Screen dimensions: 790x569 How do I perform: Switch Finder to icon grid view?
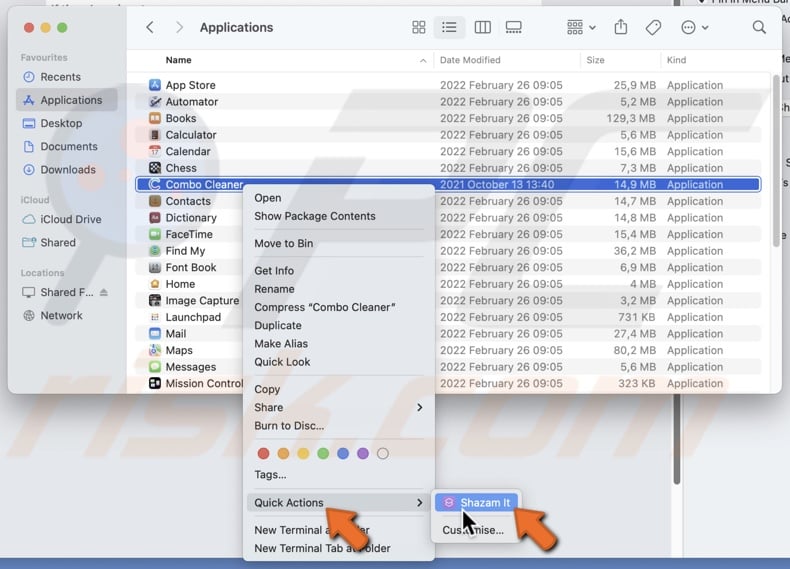[419, 27]
